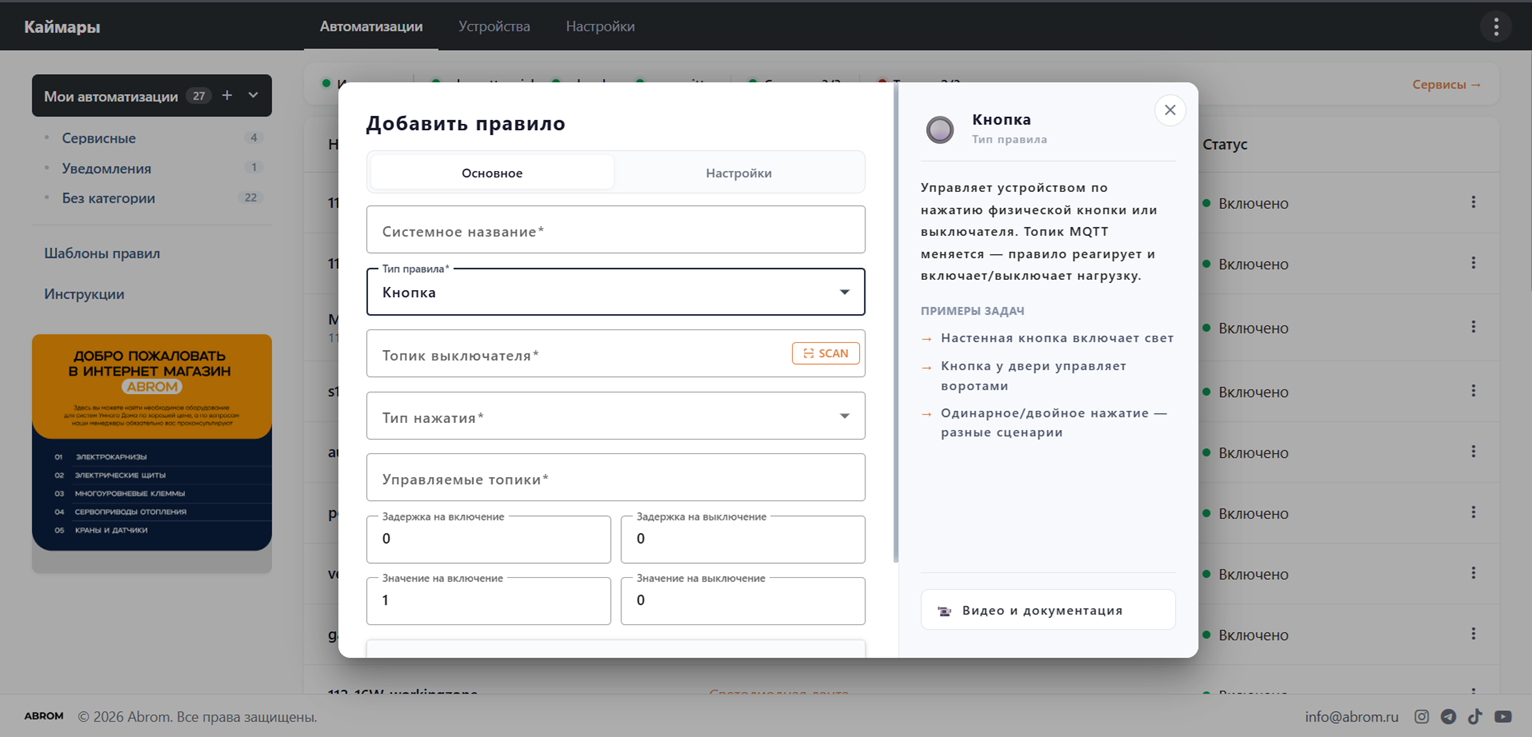Image resolution: width=1532 pixels, height=737 pixels.
Task: Switch to the Устройства tab
Action: coord(494,26)
